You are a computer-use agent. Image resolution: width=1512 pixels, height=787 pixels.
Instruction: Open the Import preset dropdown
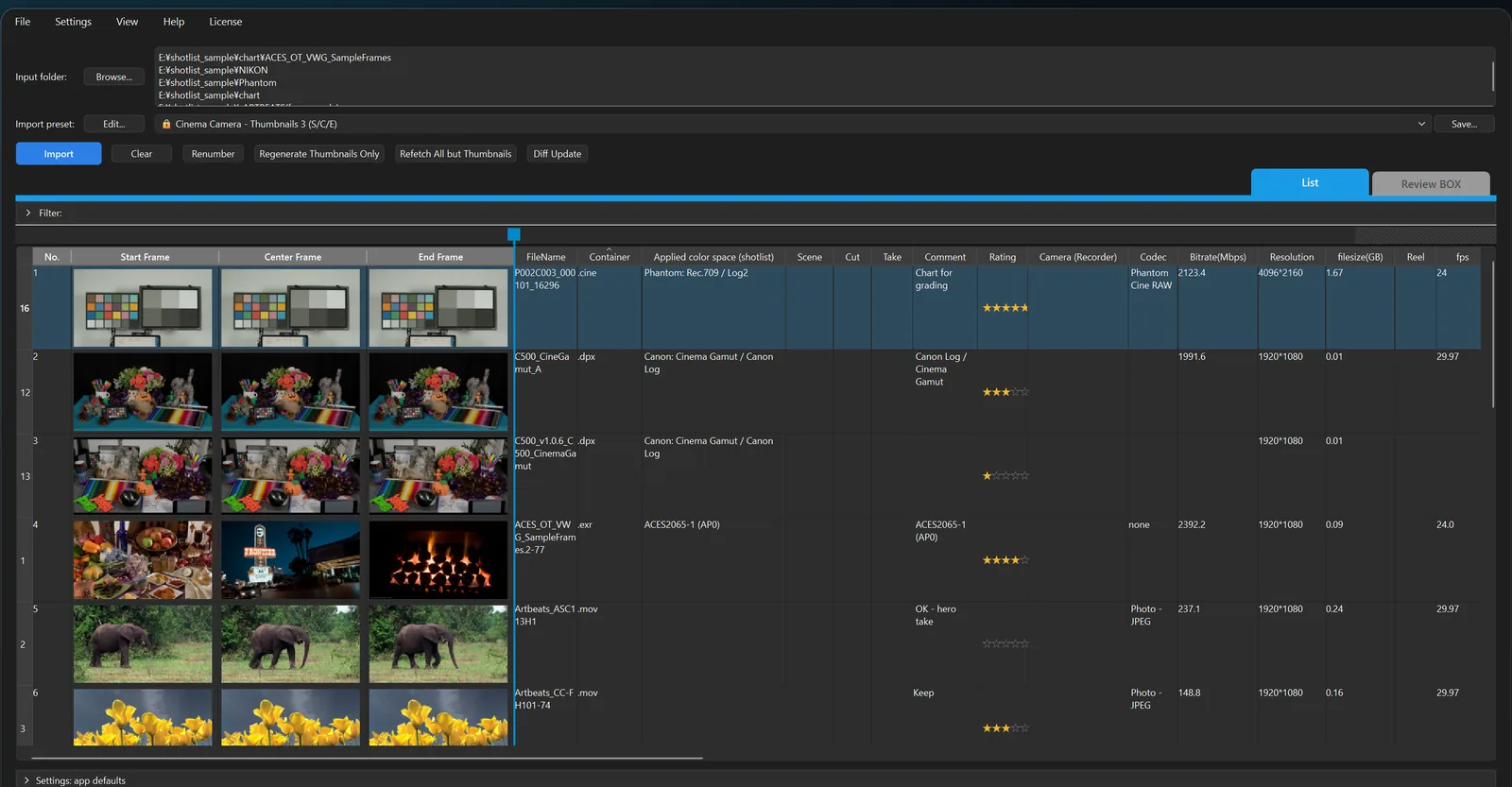[1421, 124]
